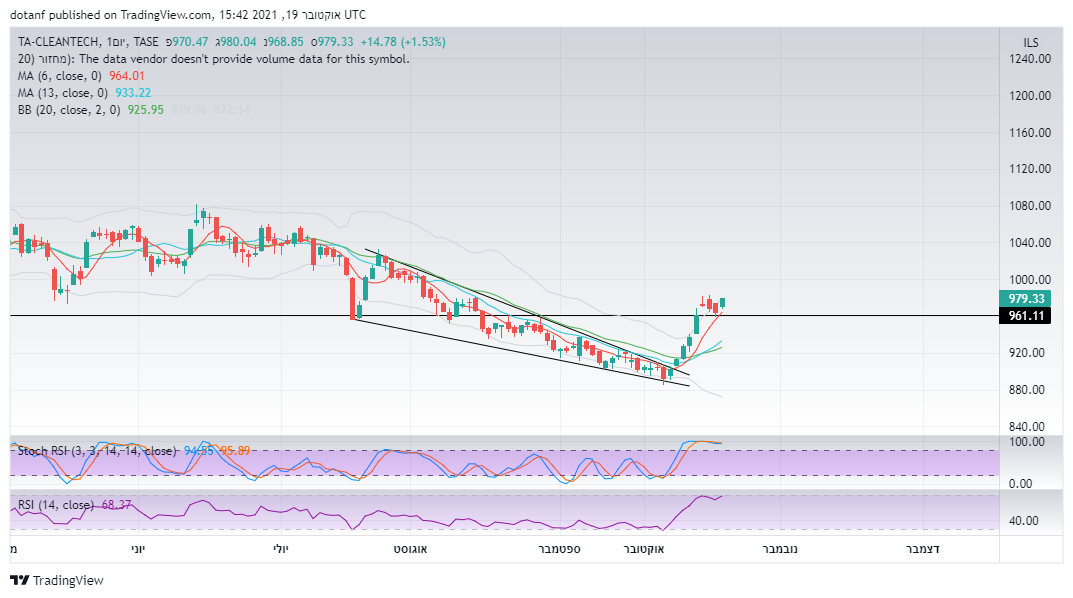Click the volume data unavailable notice

[x=214, y=59]
